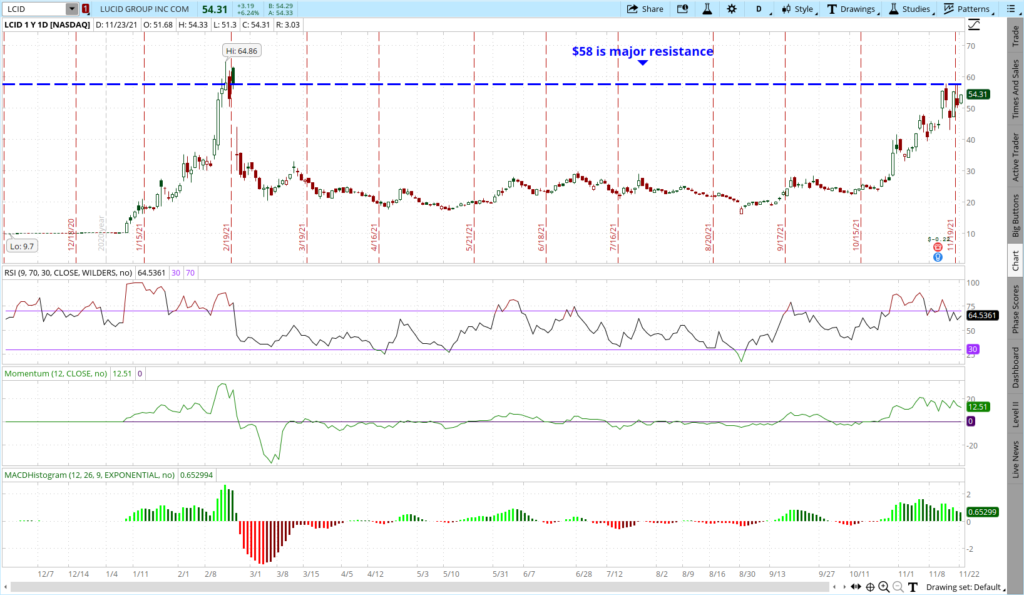Open the Edit studies flask icon

point(707,9)
